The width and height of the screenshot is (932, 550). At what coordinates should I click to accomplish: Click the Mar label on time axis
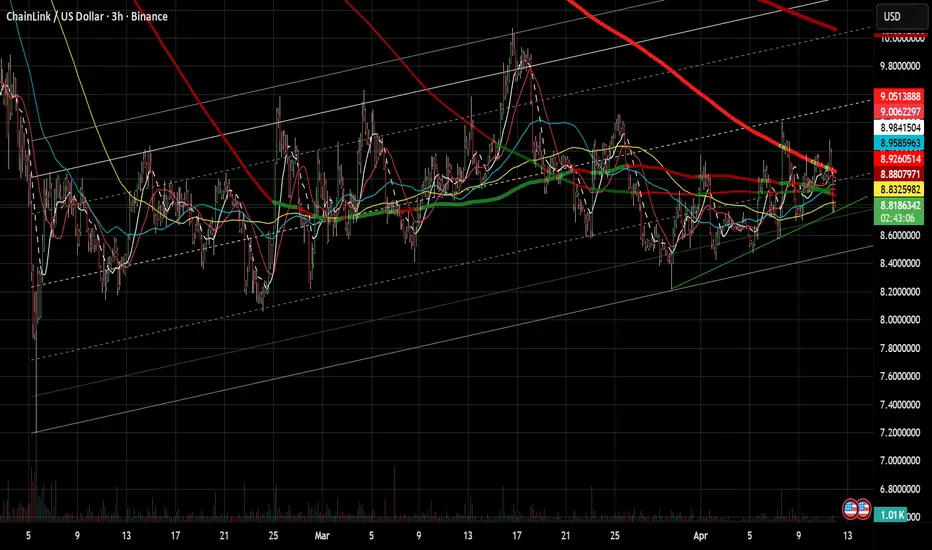322,536
